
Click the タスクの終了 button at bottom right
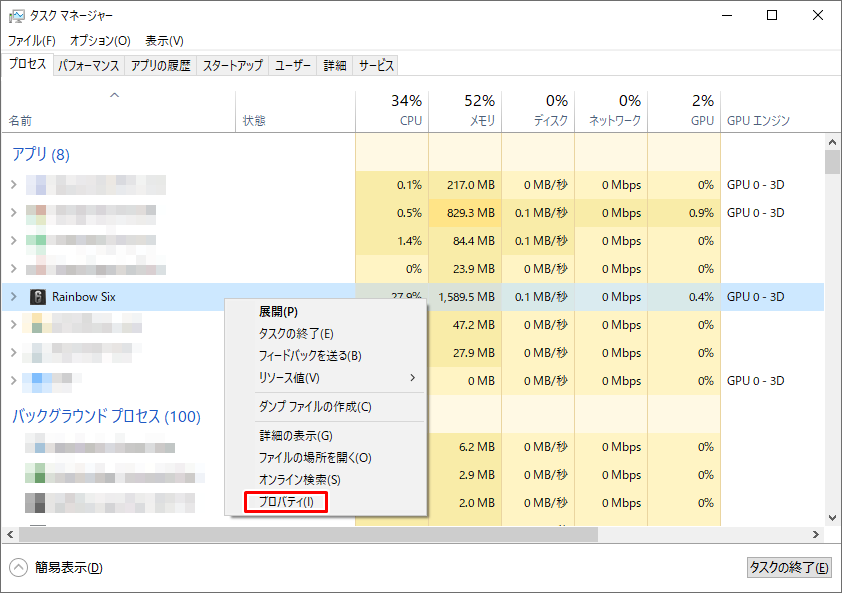pyautogui.click(x=790, y=567)
